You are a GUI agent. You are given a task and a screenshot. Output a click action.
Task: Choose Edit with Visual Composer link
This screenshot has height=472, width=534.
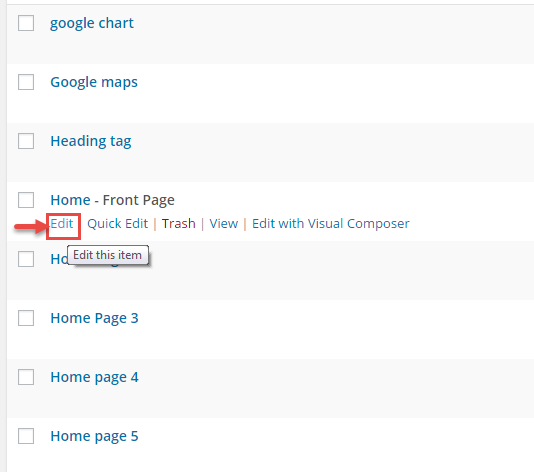click(x=331, y=224)
